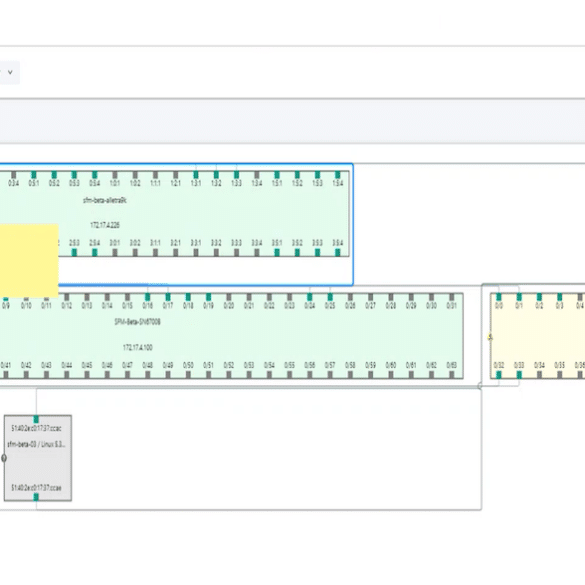The image size is (585, 585).
Task: Click port 0/63 on SFM-Beta-SN8700B
Action: tap(452, 375)
